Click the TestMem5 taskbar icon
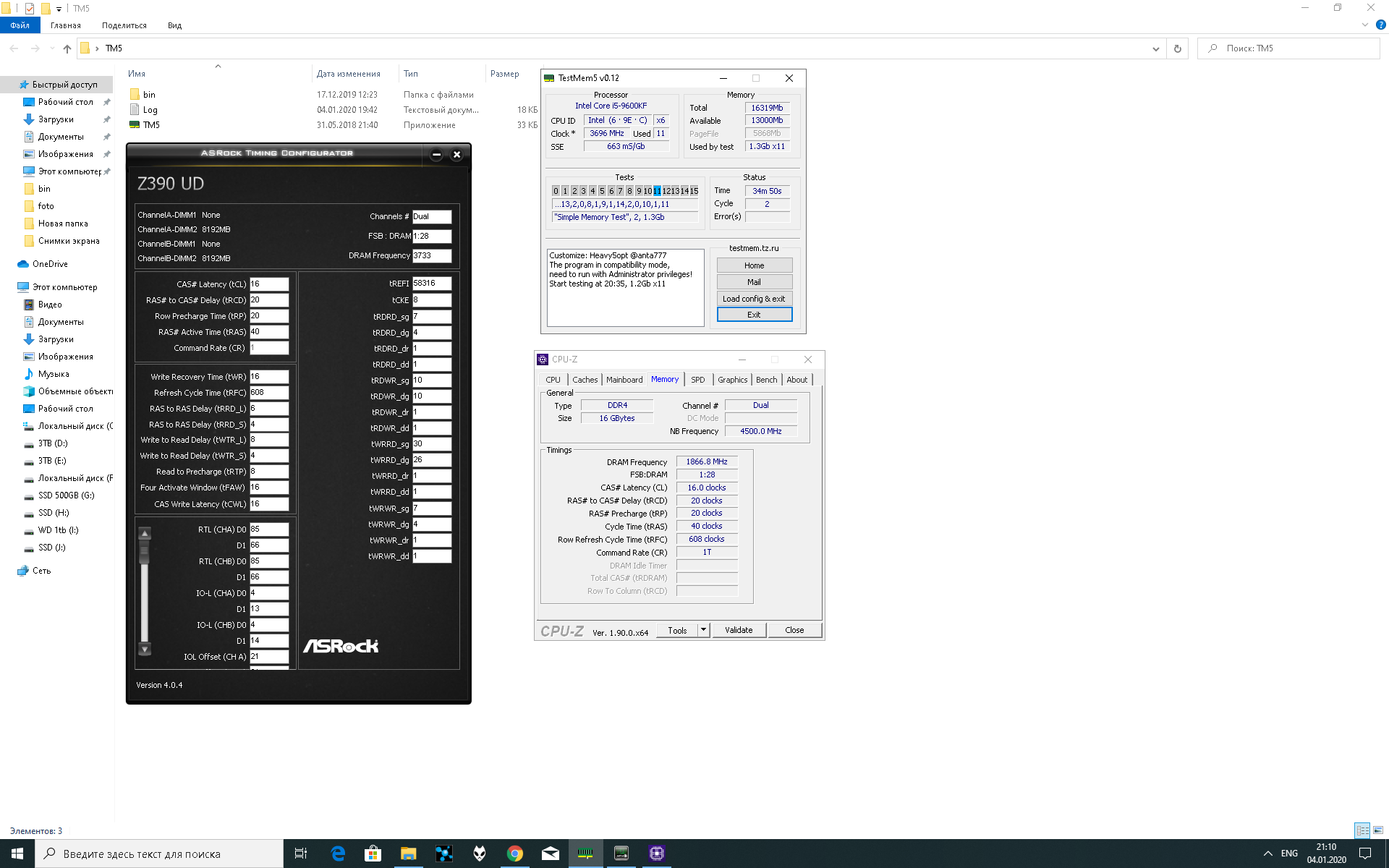The image size is (1389, 868). pyautogui.click(x=585, y=854)
